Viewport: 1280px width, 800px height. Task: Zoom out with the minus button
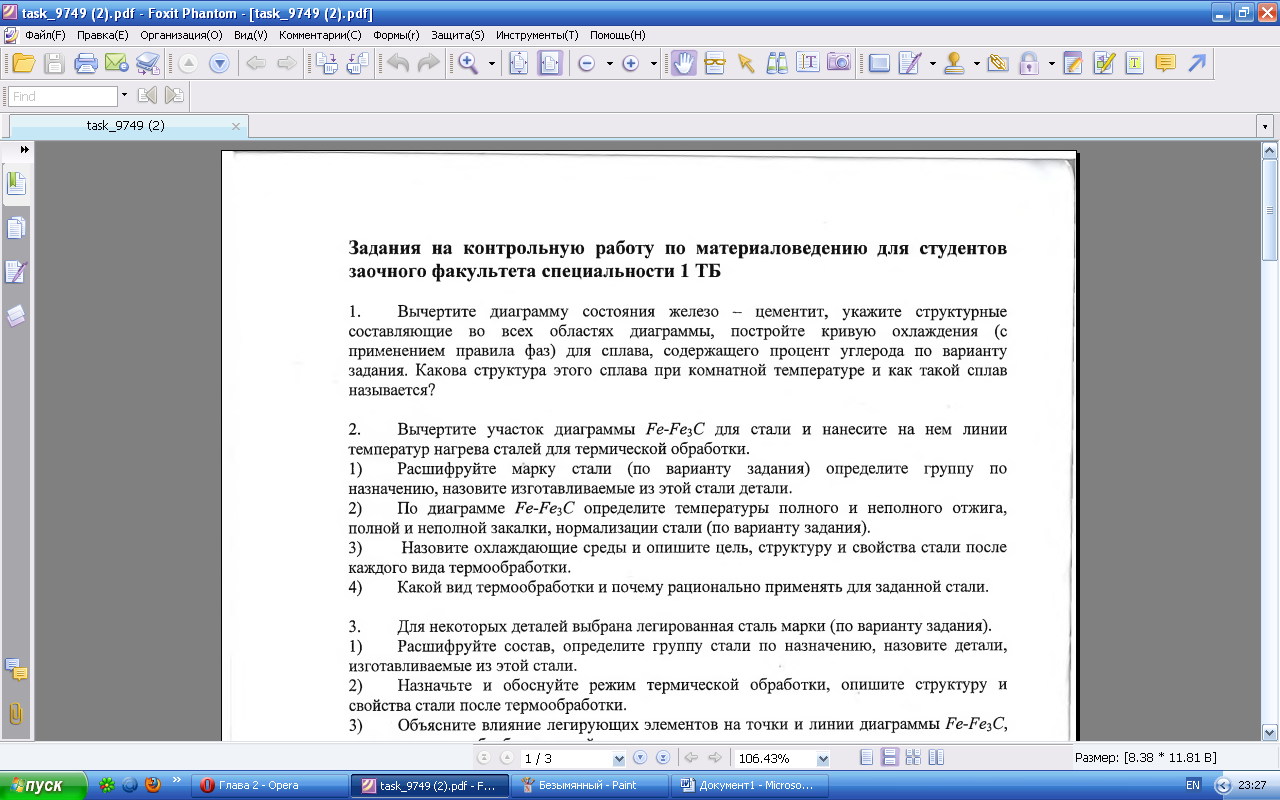coord(587,63)
